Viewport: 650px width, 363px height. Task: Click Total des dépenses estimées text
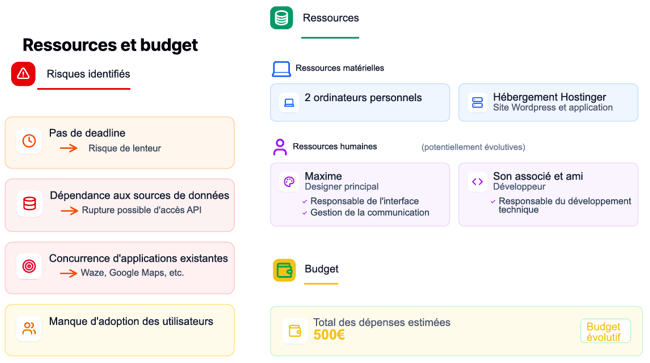[x=381, y=322]
